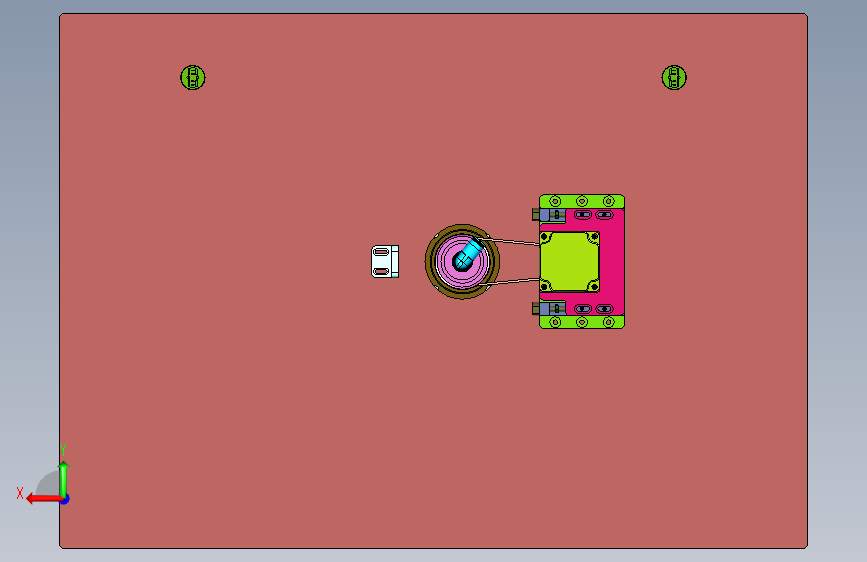The height and width of the screenshot is (562, 867).
Task: Click the green Y axis arrow of triad
Action: click(64, 479)
